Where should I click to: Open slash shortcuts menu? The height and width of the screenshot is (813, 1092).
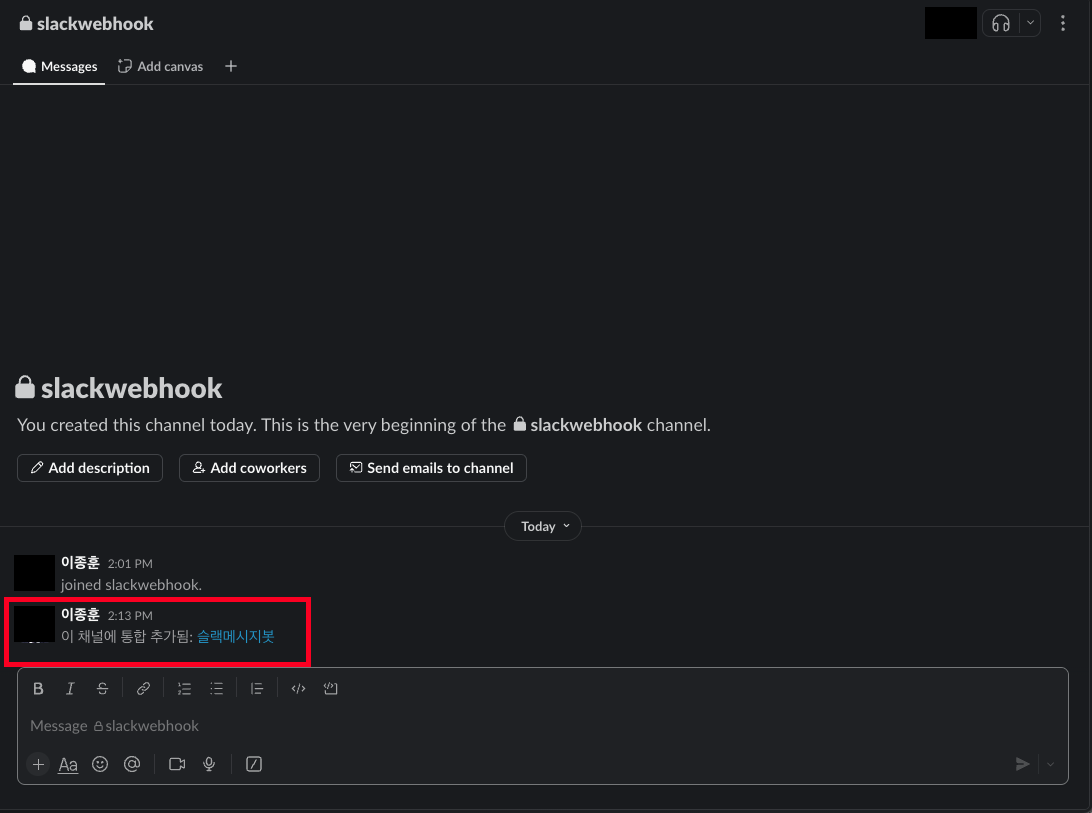[x=254, y=764]
